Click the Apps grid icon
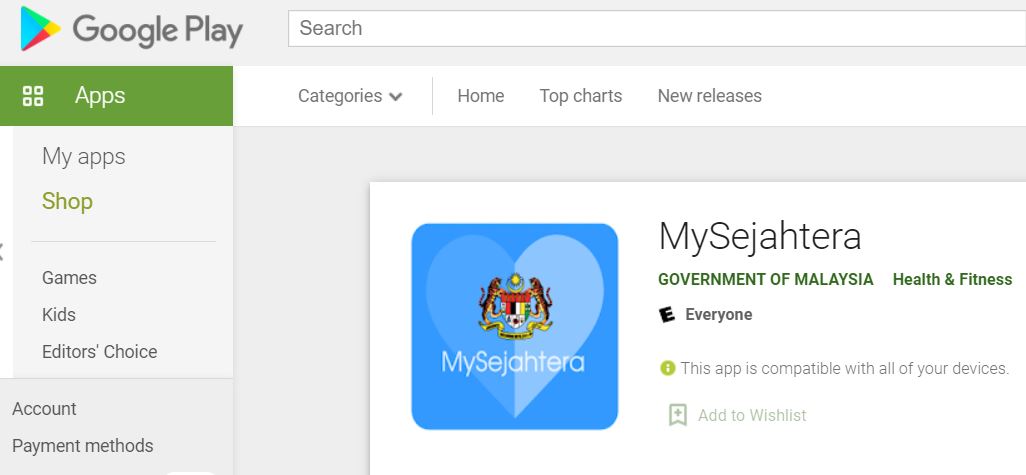 tap(33, 96)
